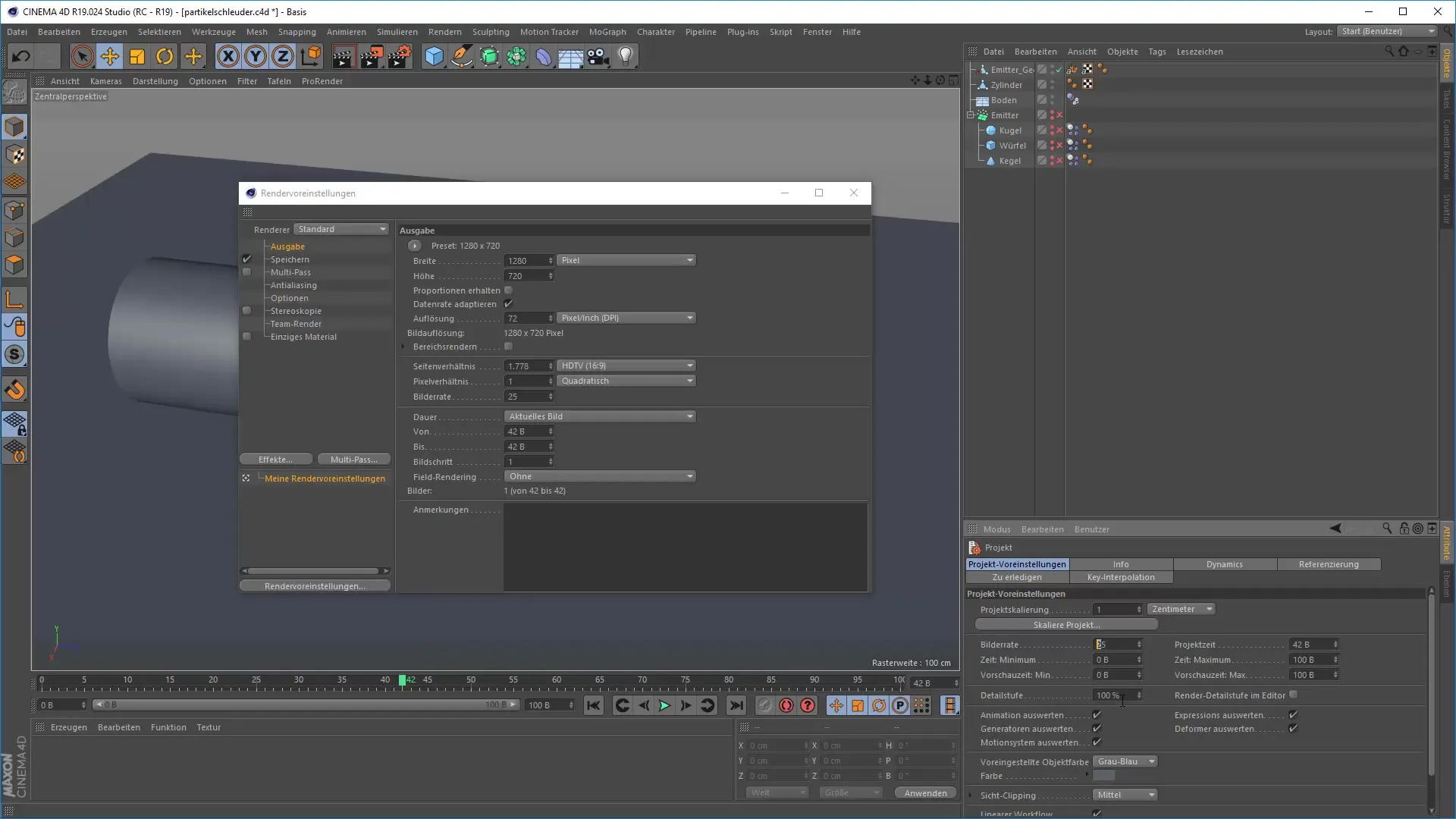Click the horizontal scrollbar in render settings list
Image resolution: width=1456 pixels, height=819 pixels.
point(314,571)
